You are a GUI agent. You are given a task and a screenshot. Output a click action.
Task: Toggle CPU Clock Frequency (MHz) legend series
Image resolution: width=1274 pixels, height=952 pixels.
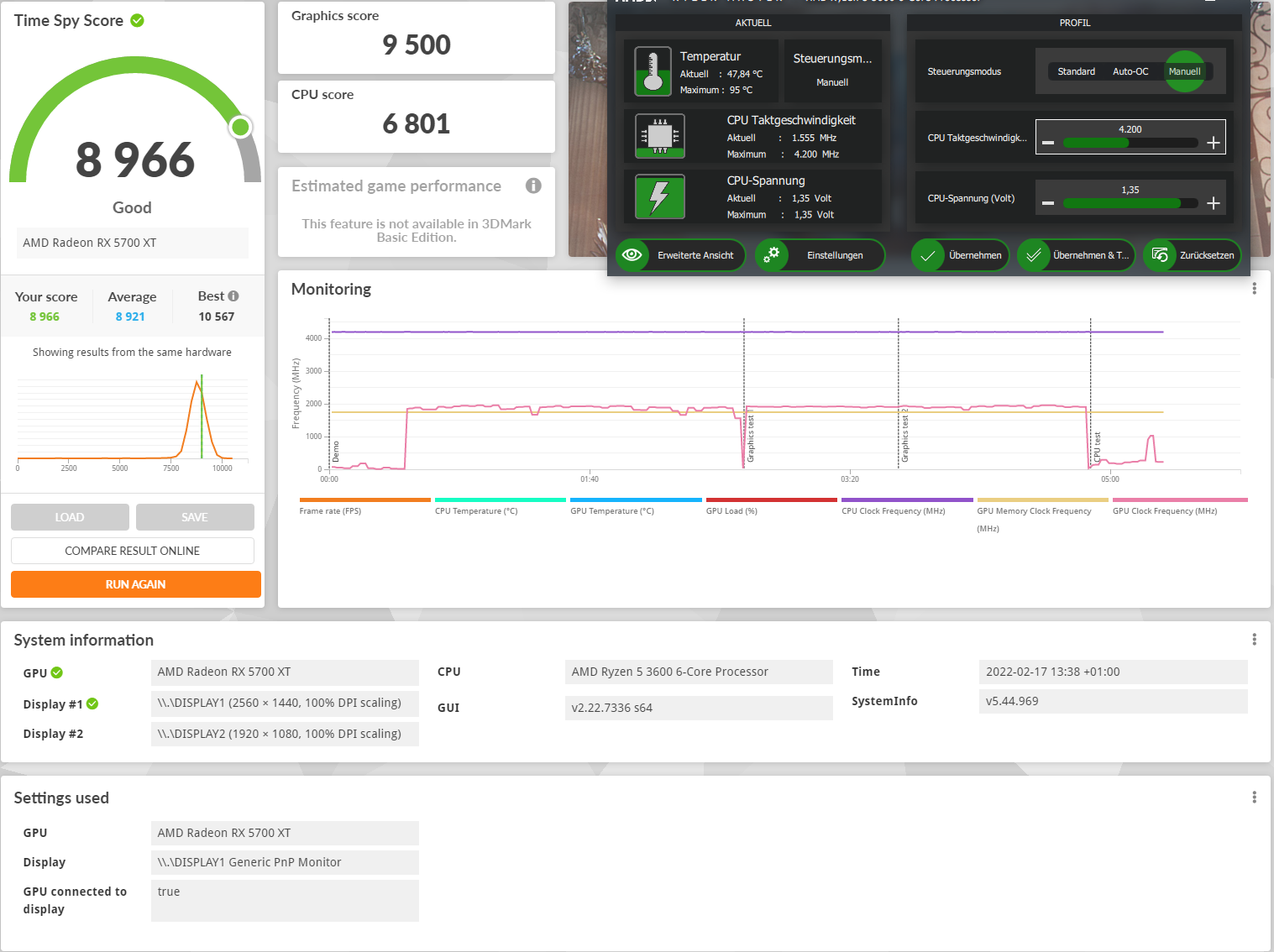pyautogui.click(x=894, y=510)
